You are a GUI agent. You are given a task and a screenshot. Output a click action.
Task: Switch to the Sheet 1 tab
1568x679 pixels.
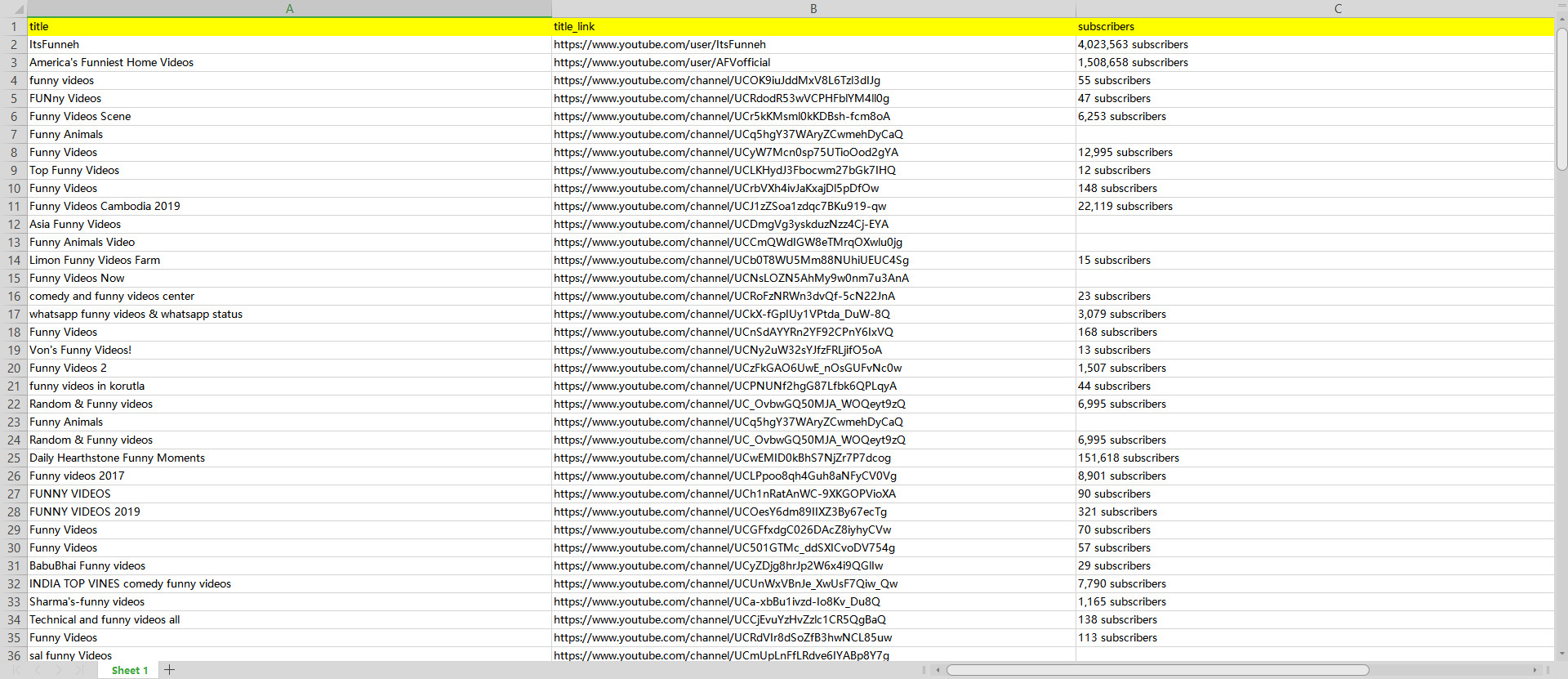click(x=129, y=670)
